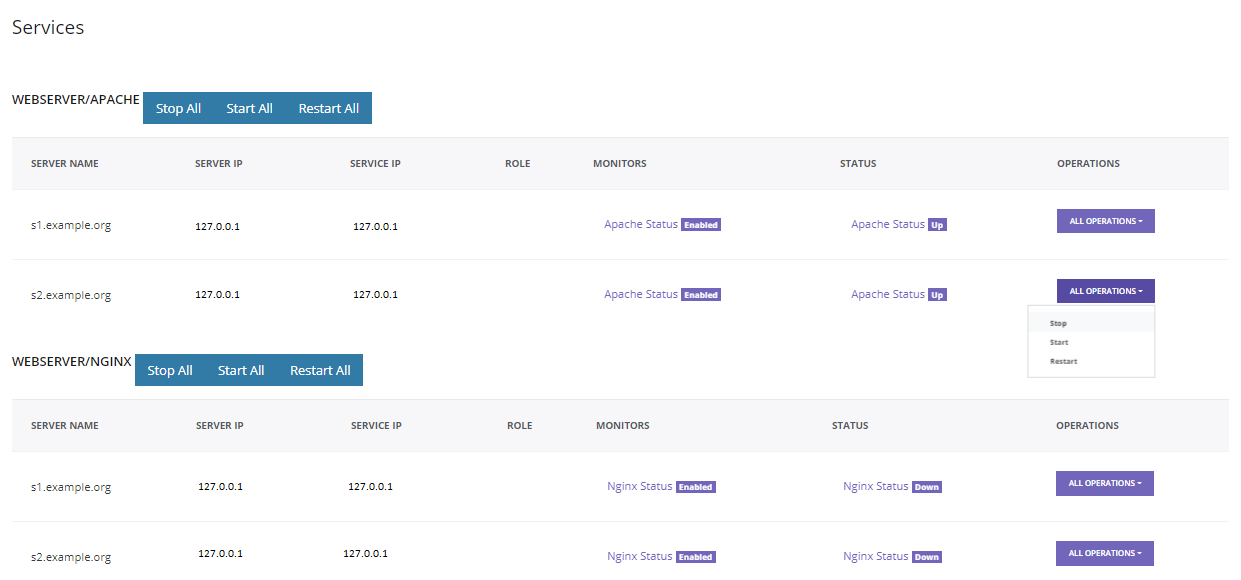1241x580 pixels.
Task: Click Nginx Status link with Down badge, s1
Action: 876,486
